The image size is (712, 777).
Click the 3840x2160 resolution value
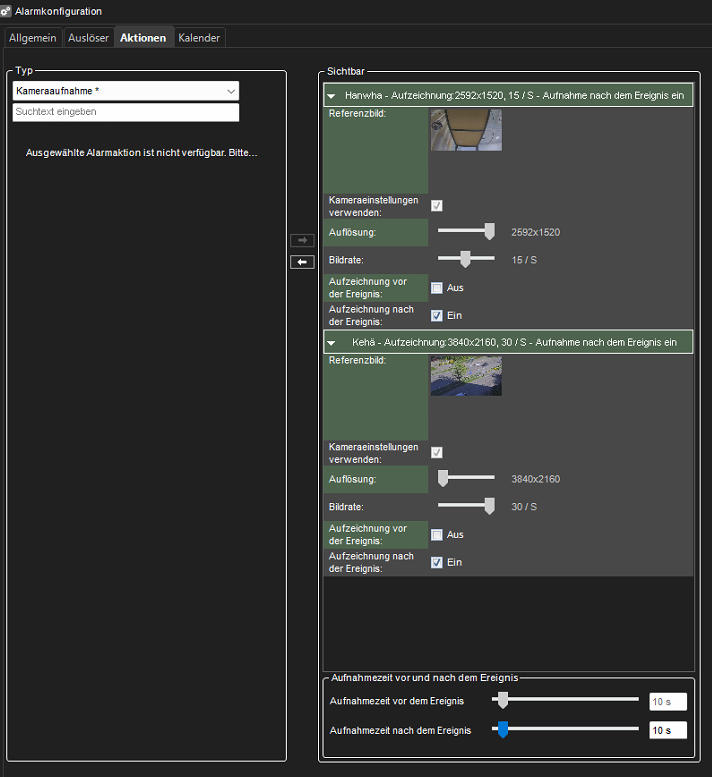pyautogui.click(x=536, y=479)
